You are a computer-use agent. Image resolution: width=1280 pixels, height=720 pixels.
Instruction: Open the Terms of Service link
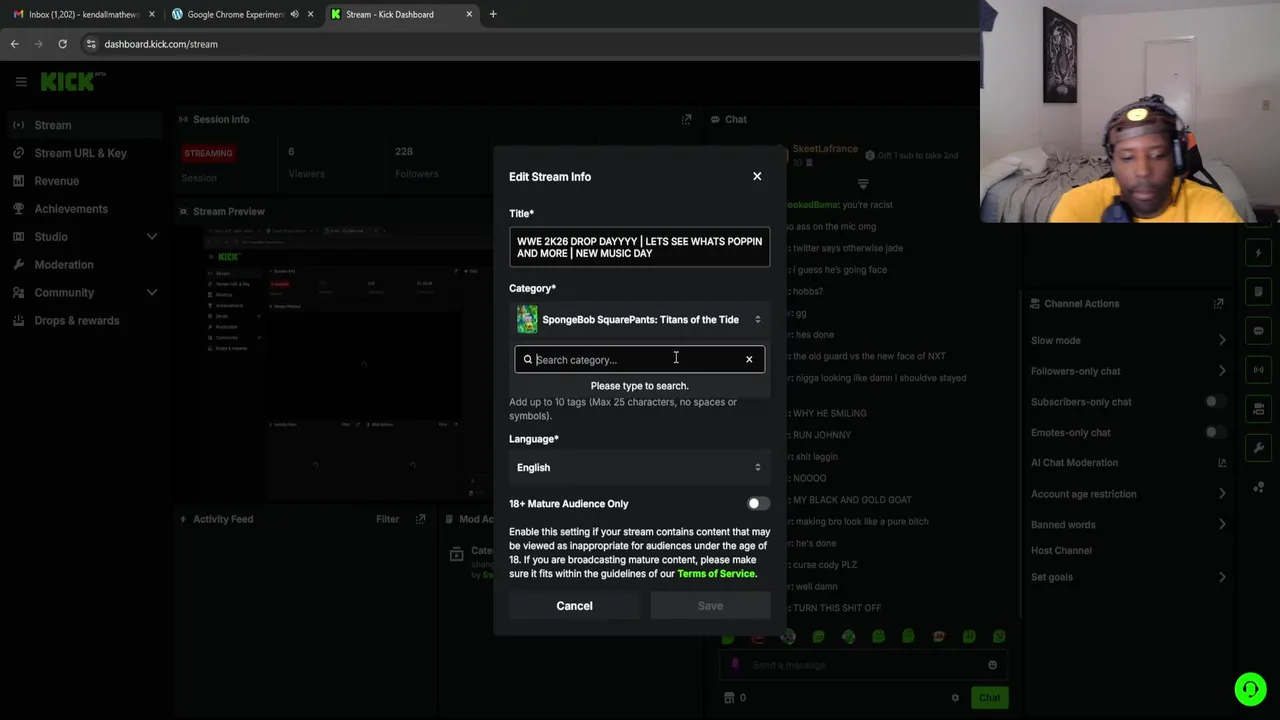716,574
